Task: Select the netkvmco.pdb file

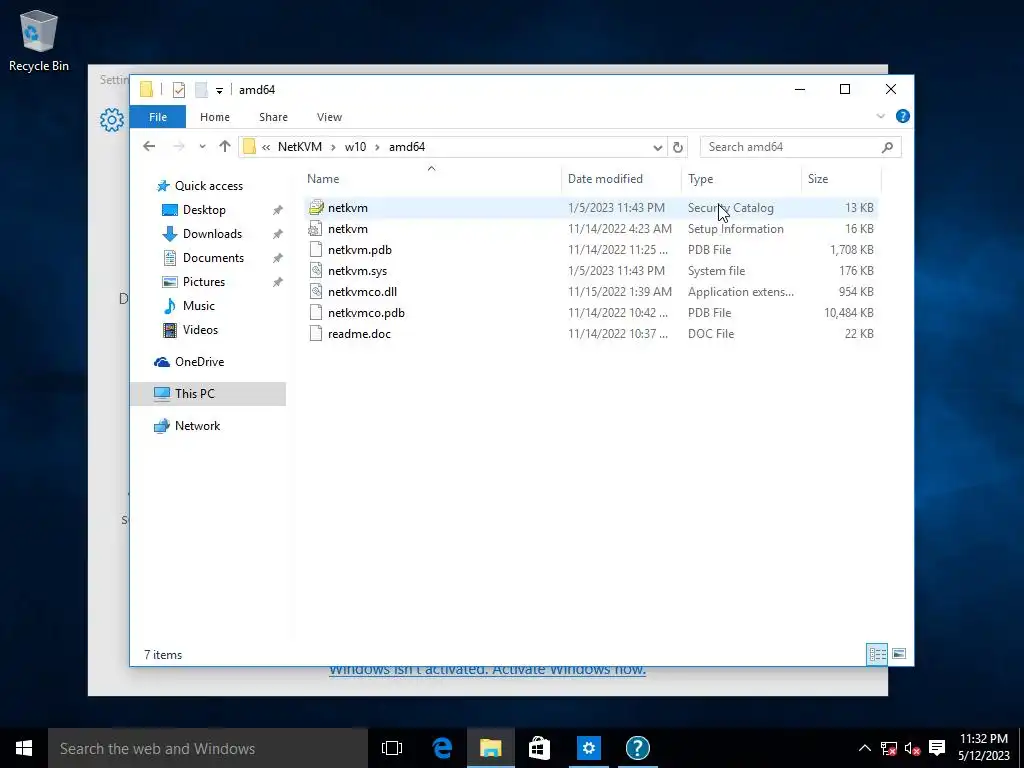Action: [x=591, y=312]
